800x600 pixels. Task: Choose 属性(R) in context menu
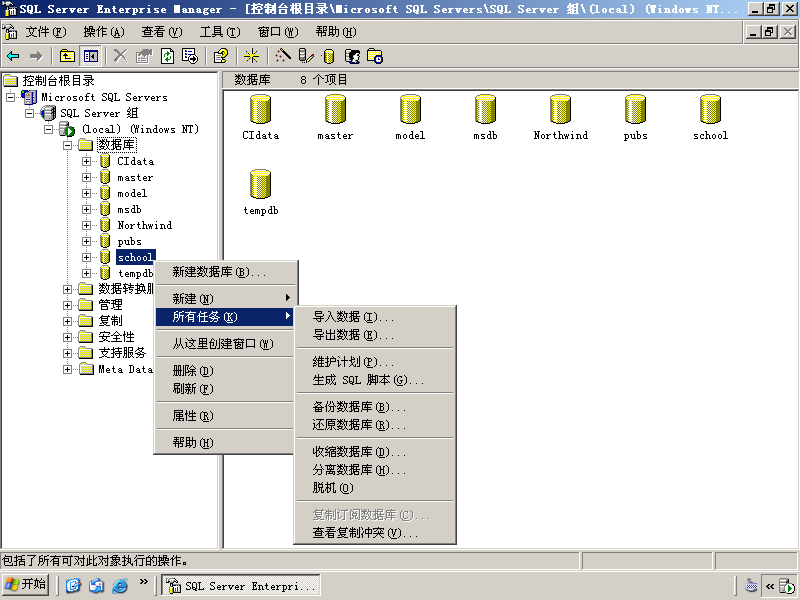224,416
